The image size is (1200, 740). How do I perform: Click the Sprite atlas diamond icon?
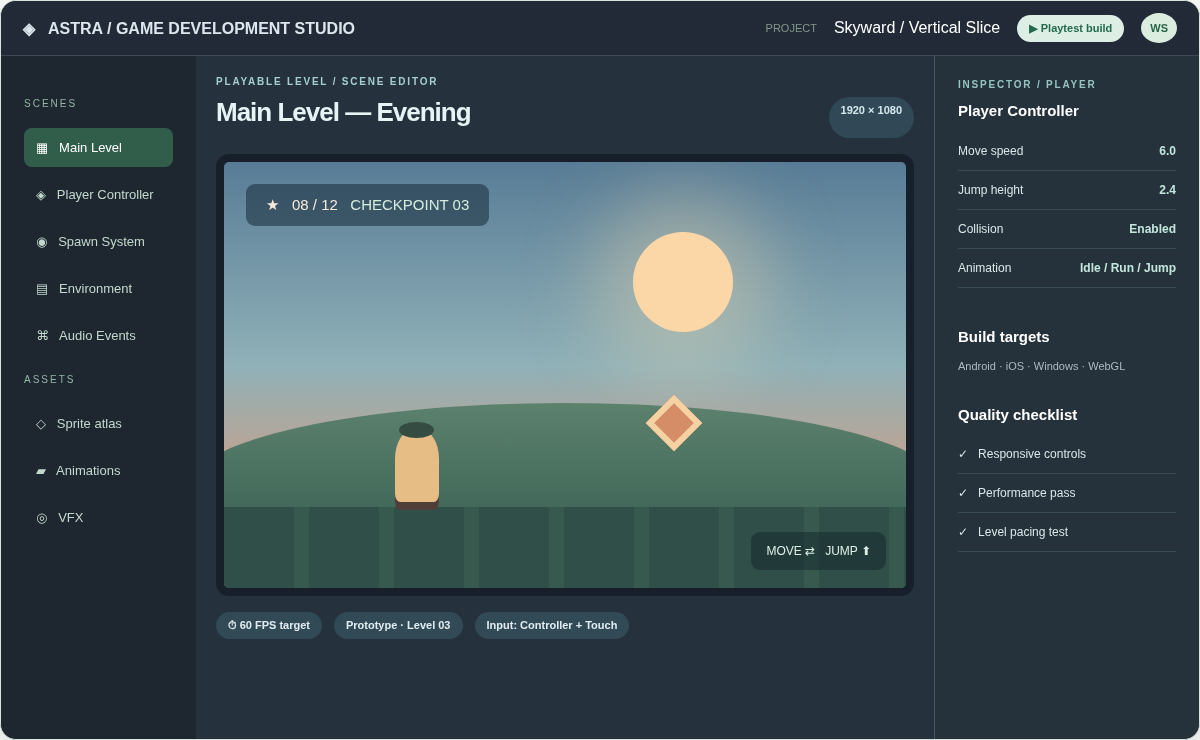pos(41,423)
